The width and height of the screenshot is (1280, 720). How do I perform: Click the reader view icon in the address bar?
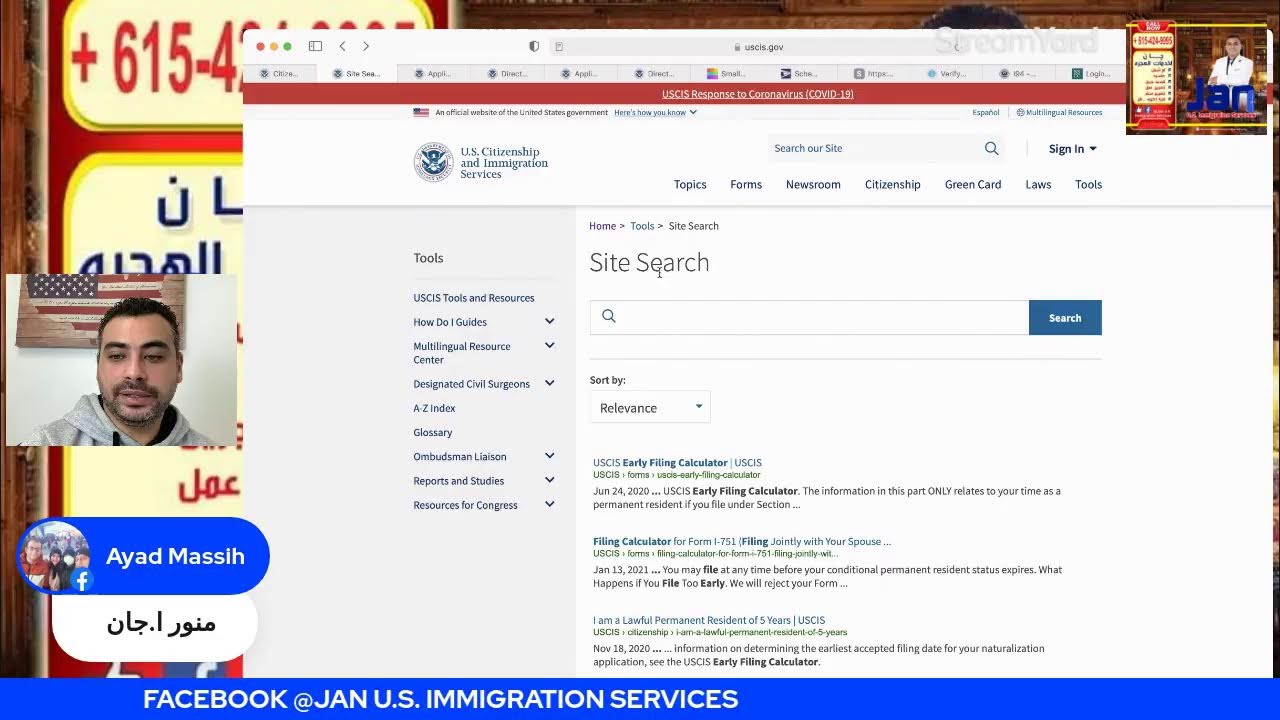point(559,47)
